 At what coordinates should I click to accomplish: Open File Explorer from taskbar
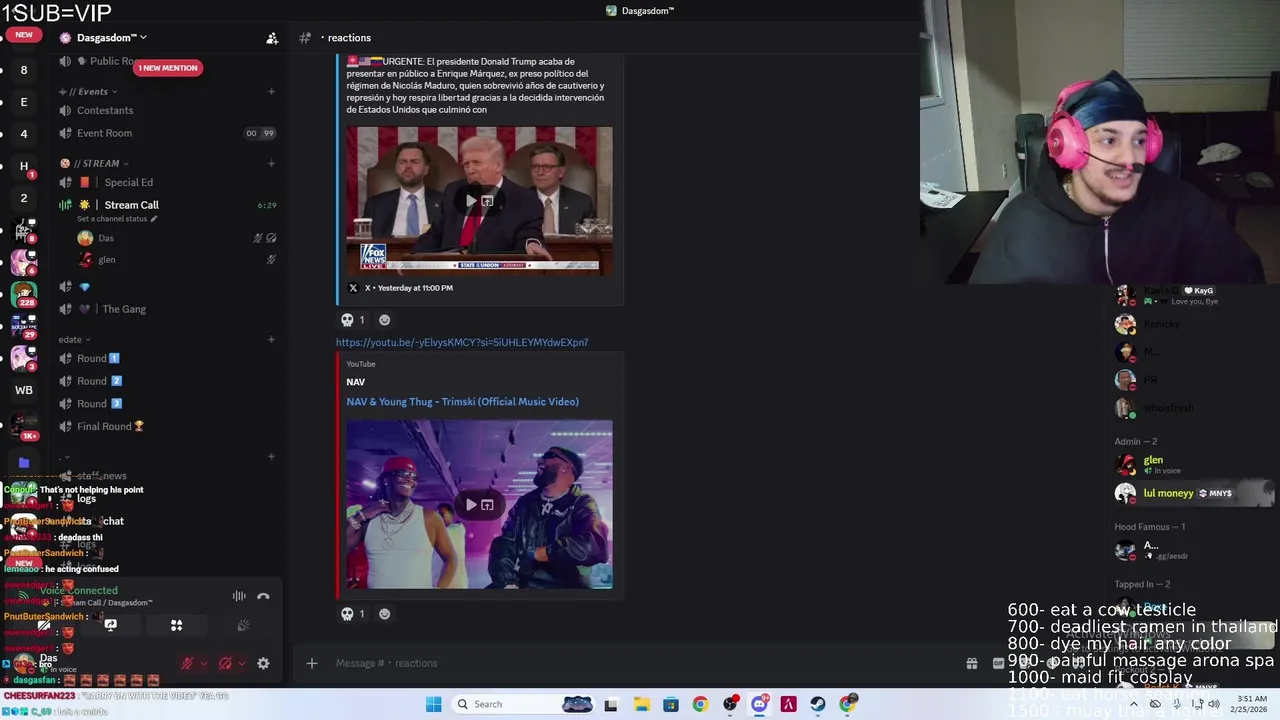pos(641,704)
